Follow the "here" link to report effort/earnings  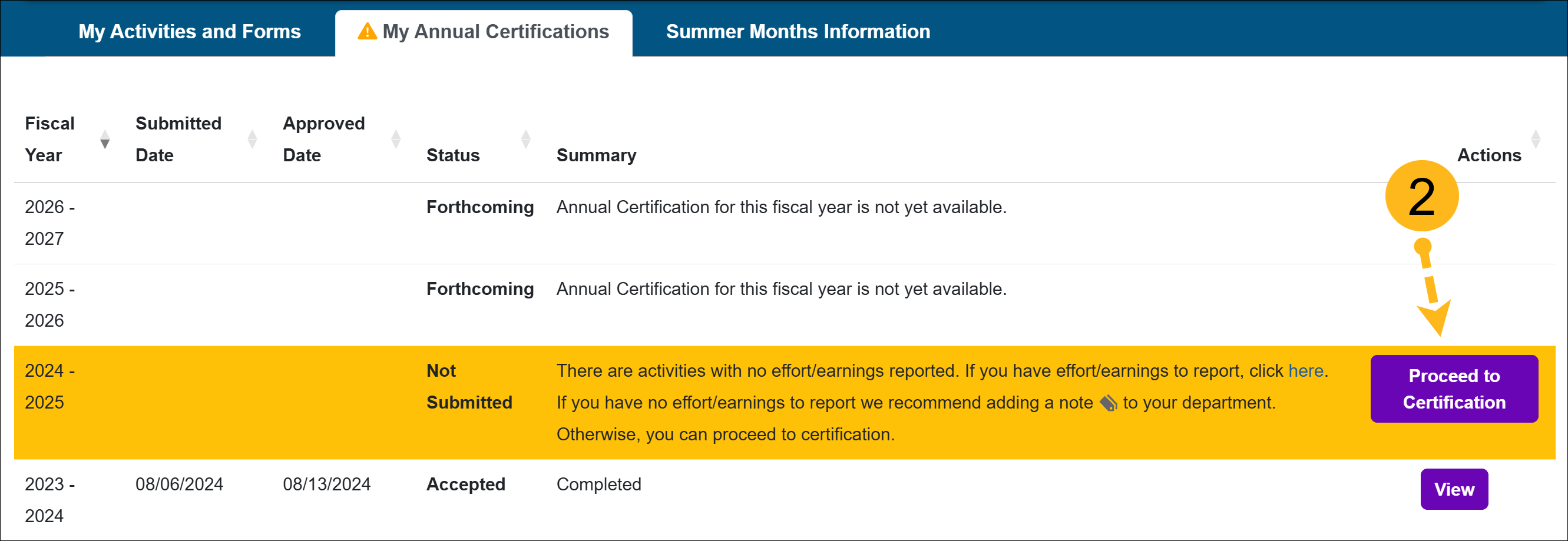[1306, 371]
